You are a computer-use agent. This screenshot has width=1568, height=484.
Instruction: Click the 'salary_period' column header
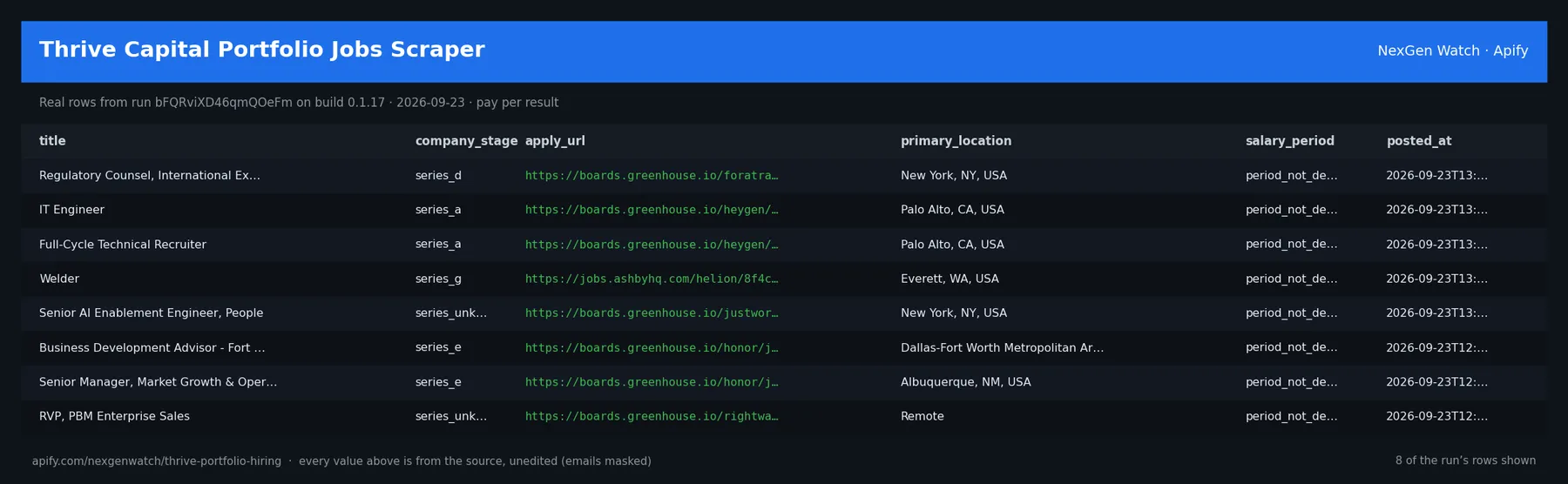tap(1289, 141)
